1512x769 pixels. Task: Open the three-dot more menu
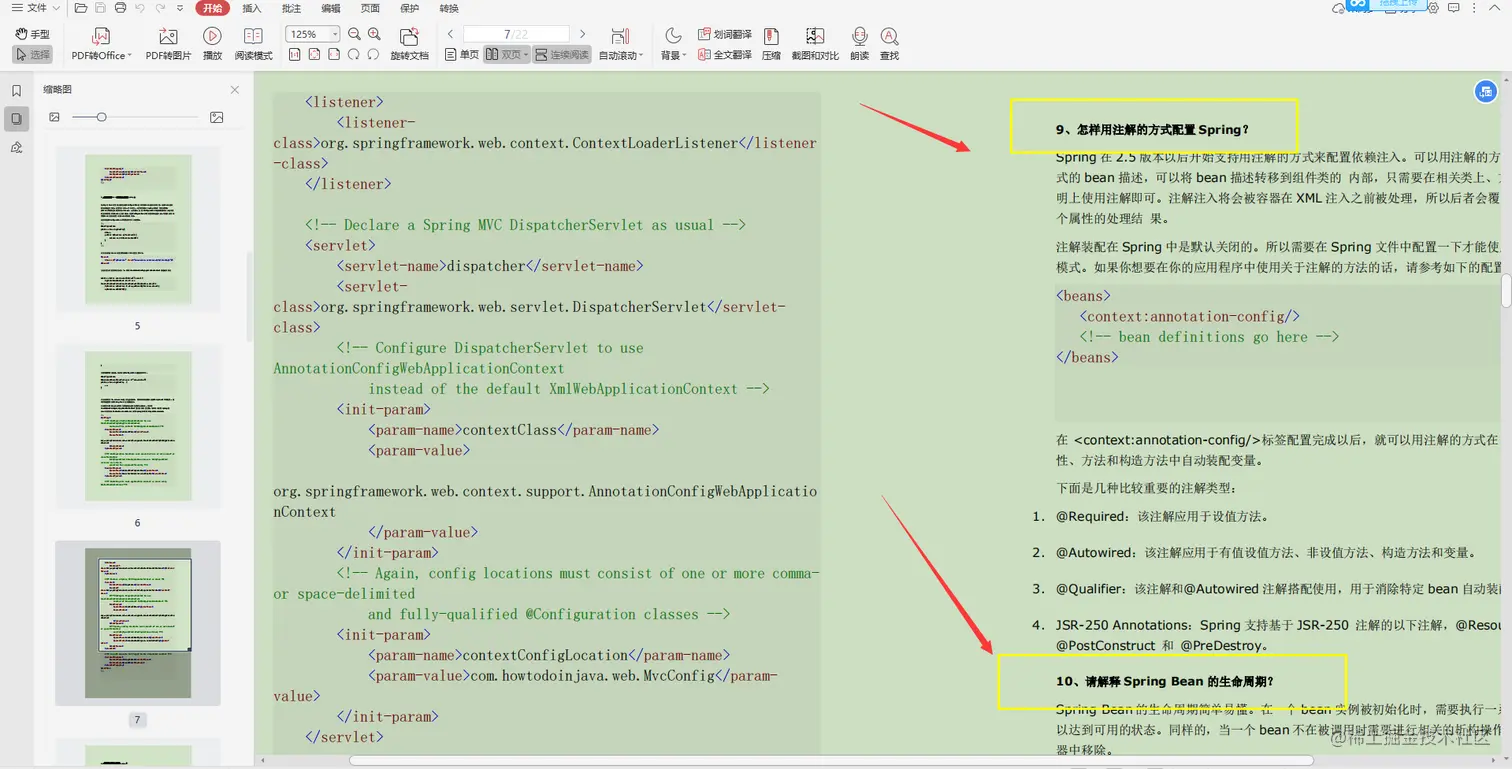point(1476,8)
